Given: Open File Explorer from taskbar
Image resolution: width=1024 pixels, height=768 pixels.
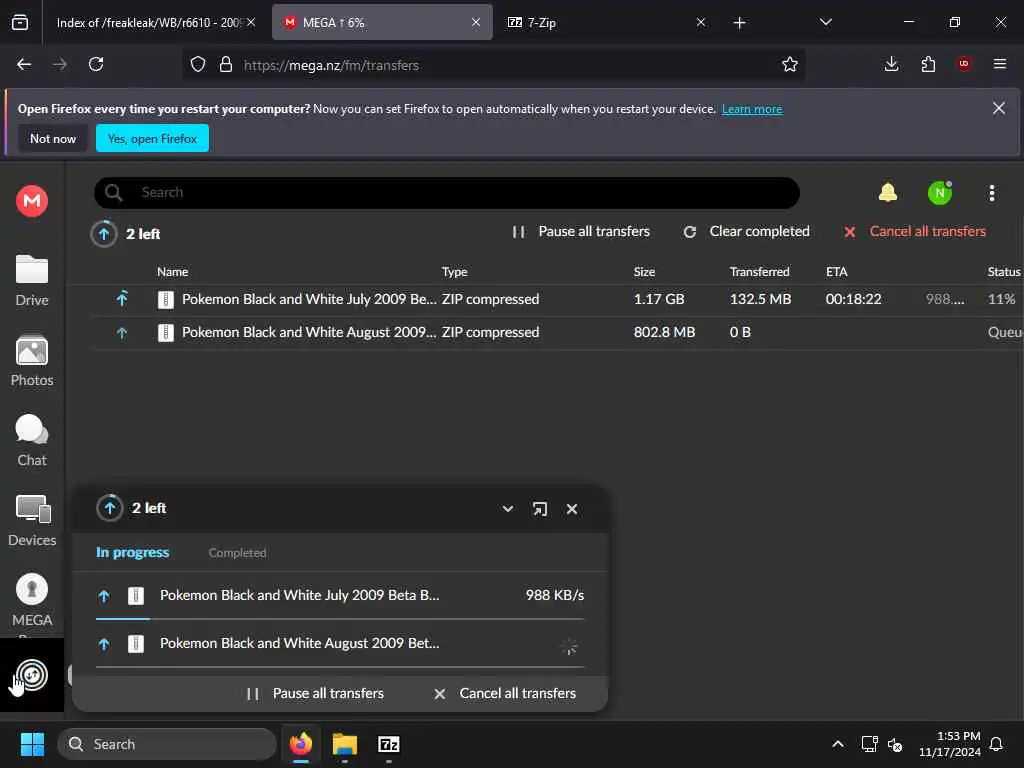Looking at the screenshot, I should point(345,744).
